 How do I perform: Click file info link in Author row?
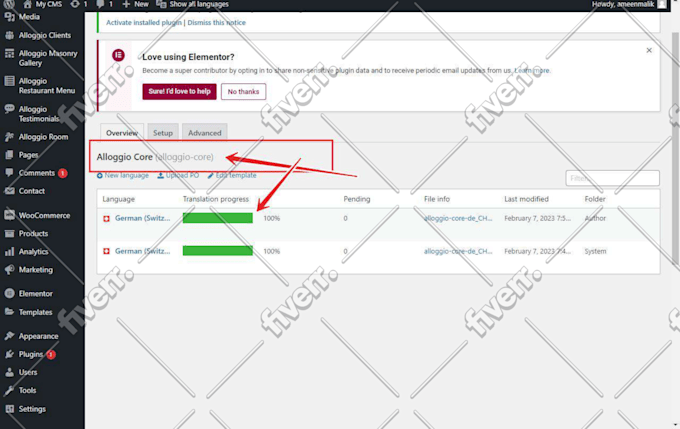[x=458, y=218]
